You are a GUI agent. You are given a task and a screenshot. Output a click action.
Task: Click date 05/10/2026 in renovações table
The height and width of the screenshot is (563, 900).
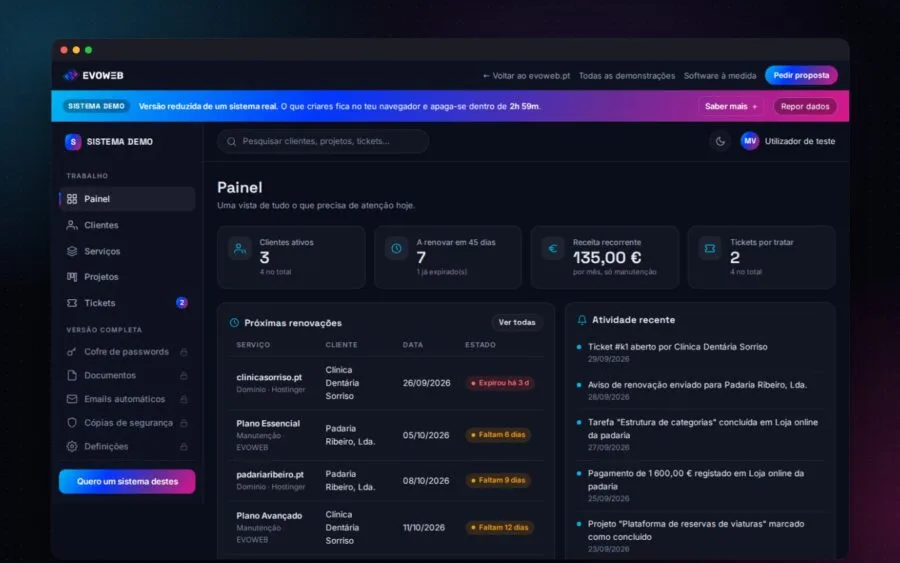426,435
